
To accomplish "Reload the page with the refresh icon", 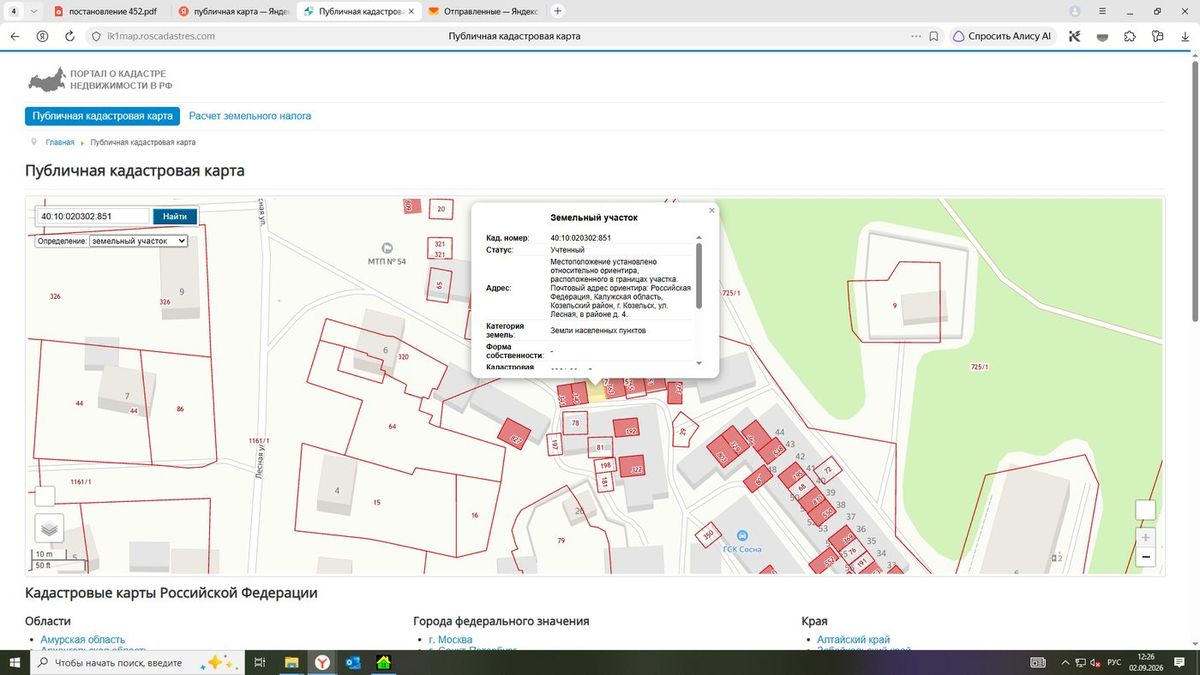I will coord(70,35).
